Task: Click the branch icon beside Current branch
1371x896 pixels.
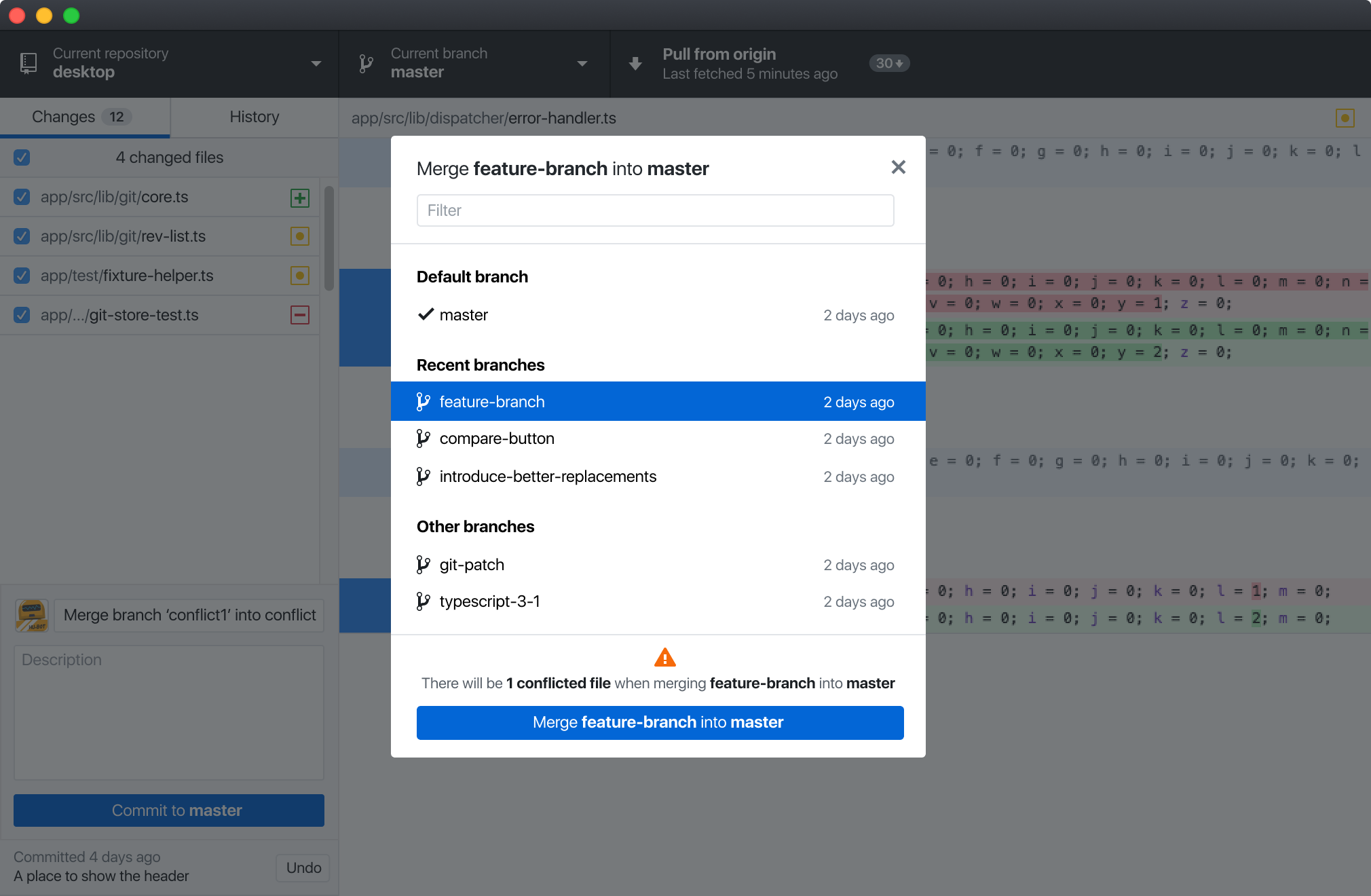Action: [366, 63]
